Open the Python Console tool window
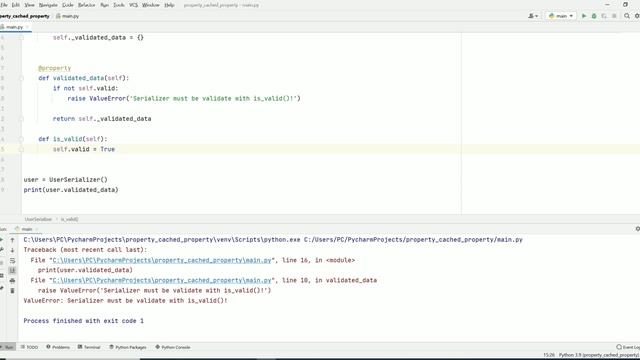The width and height of the screenshot is (640, 360). coord(173,347)
